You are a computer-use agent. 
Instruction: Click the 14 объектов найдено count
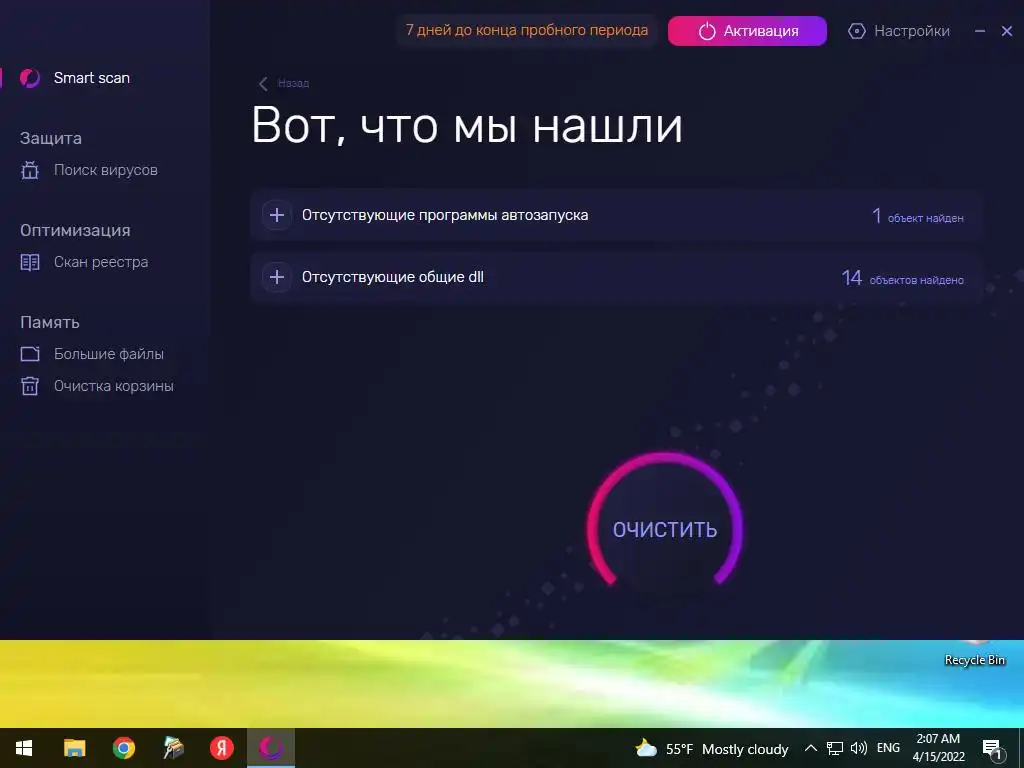point(903,278)
